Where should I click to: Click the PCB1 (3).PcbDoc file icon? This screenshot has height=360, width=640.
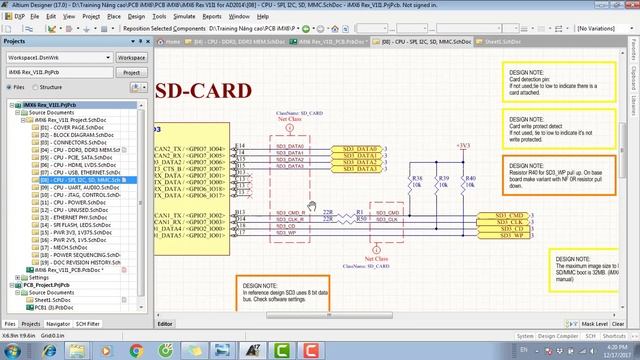pos(30,307)
